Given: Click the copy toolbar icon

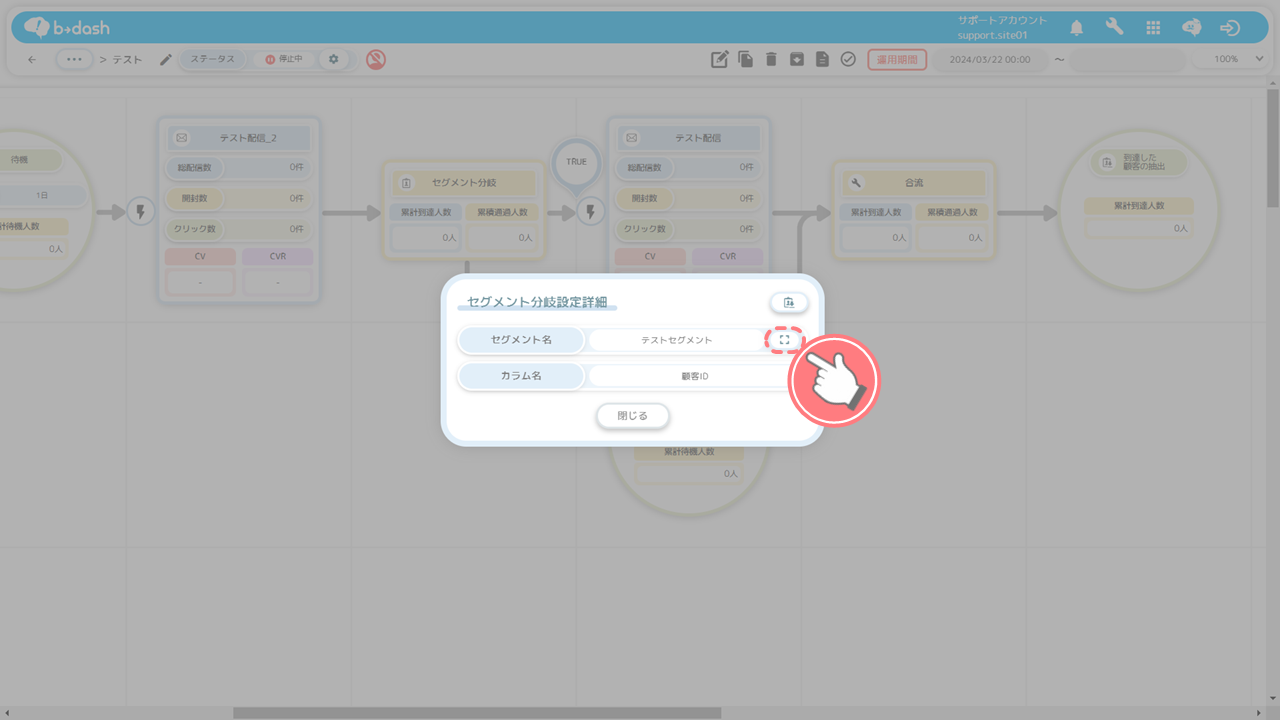Looking at the screenshot, I should 745,59.
